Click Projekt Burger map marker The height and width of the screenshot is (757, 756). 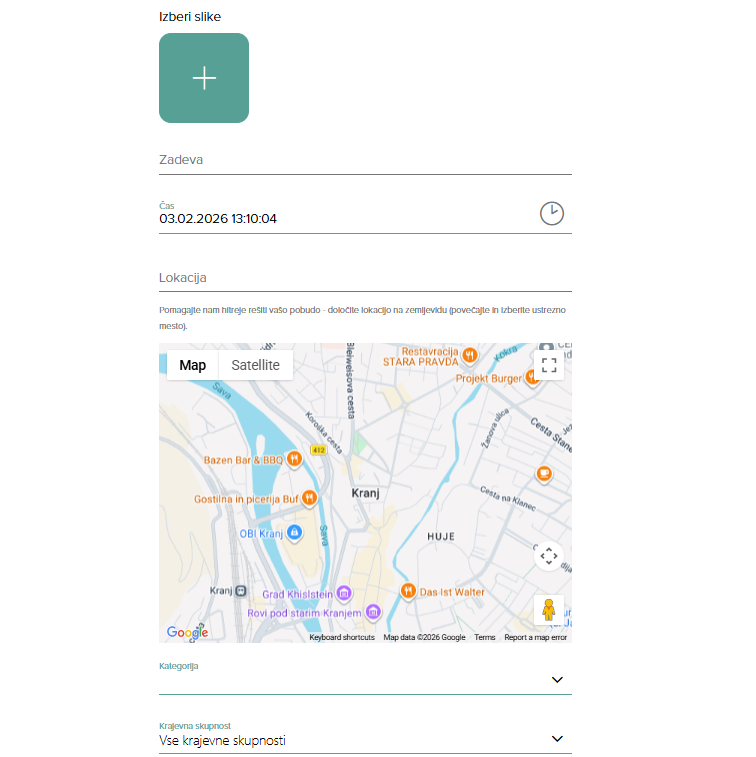tap(532, 379)
